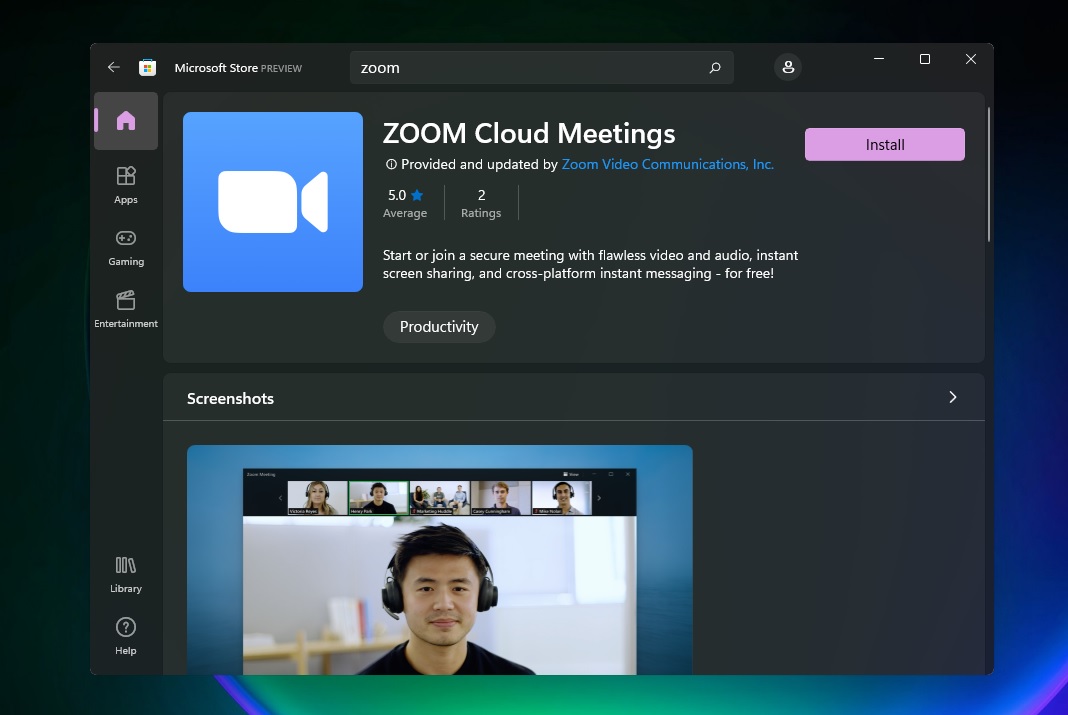
Task: Expand Screenshots with the chevron arrow
Action: (953, 397)
